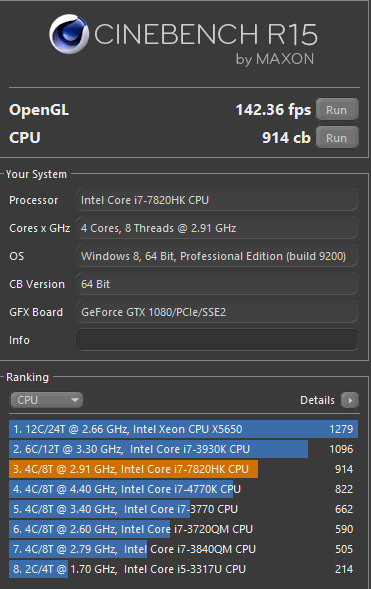Click the GFX Board GeForce GTX 1080 field
This screenshot has width=371, height=589.
217,312
